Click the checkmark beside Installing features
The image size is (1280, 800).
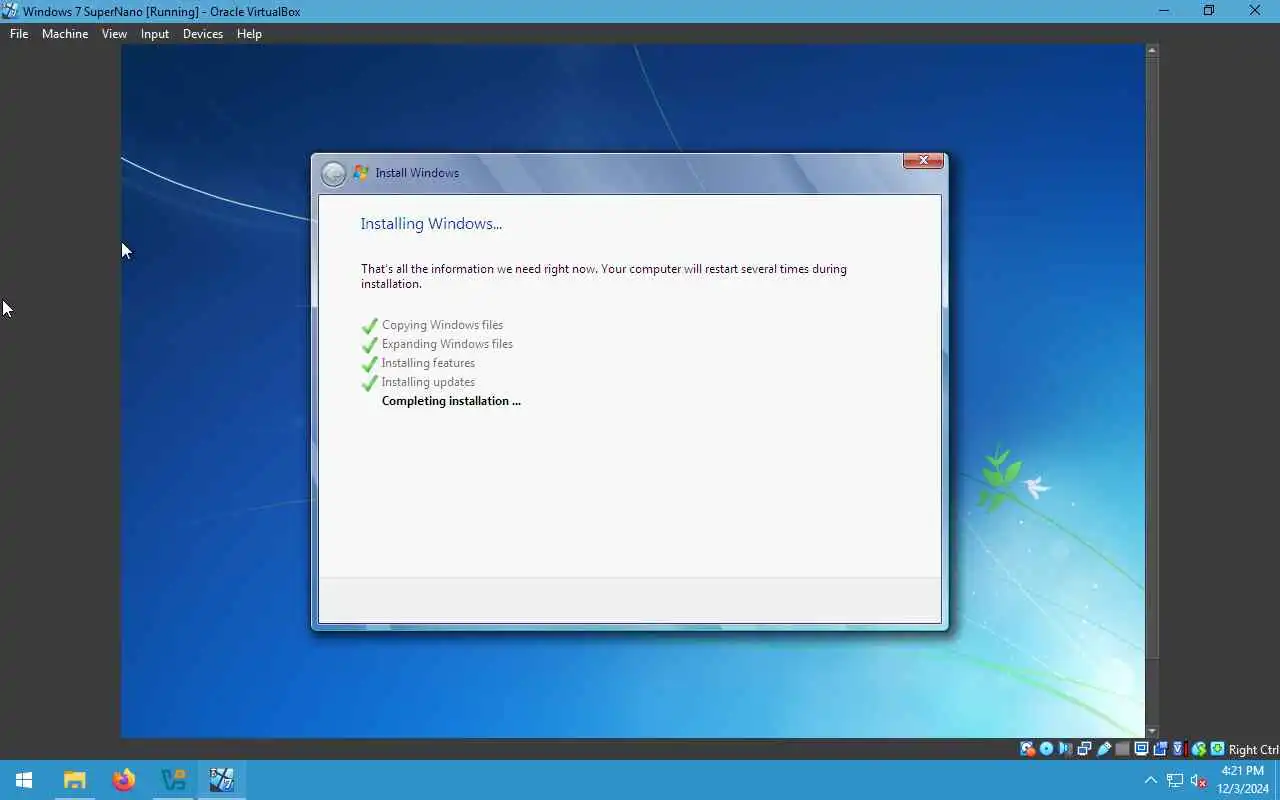tap(370, 364)
